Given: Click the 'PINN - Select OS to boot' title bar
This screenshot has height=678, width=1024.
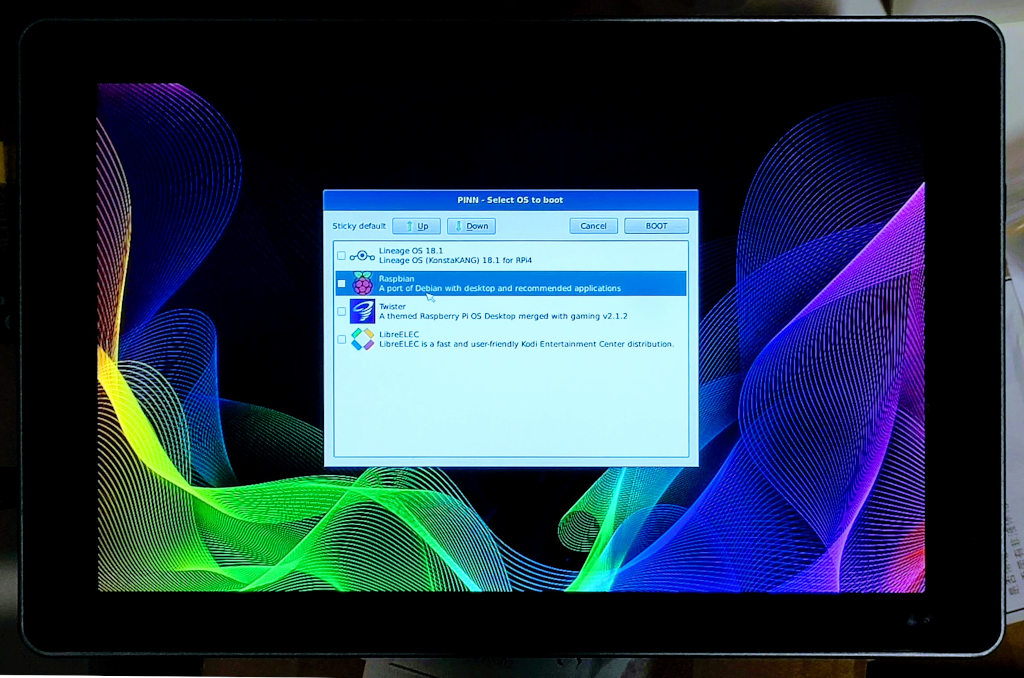Looking at the screenshot, I should tap(511, 200).
